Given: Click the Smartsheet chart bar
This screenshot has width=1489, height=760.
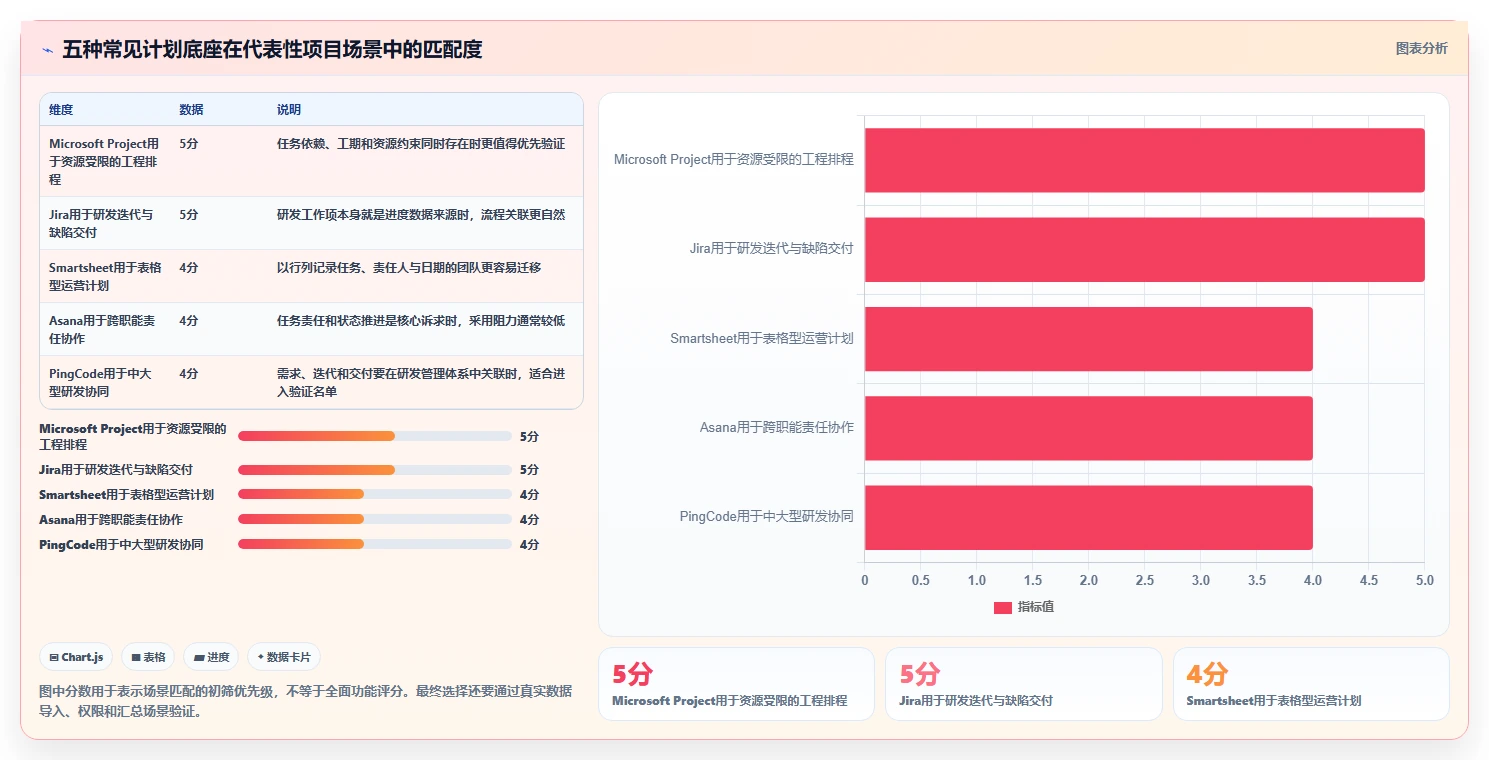Looking at the screenshot, I should (1089, 339).
